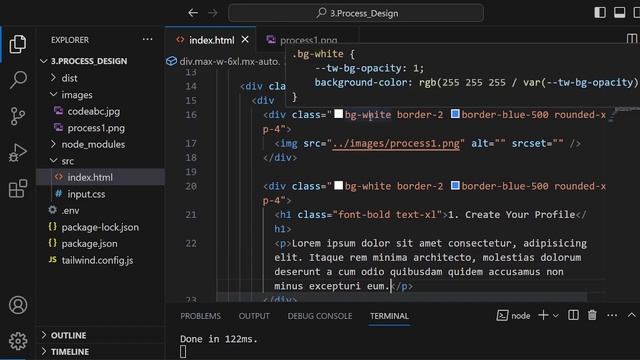This screenshot has width=640, height=360.
Task: Open the Manage gear icon
Action: coord(18,341)
